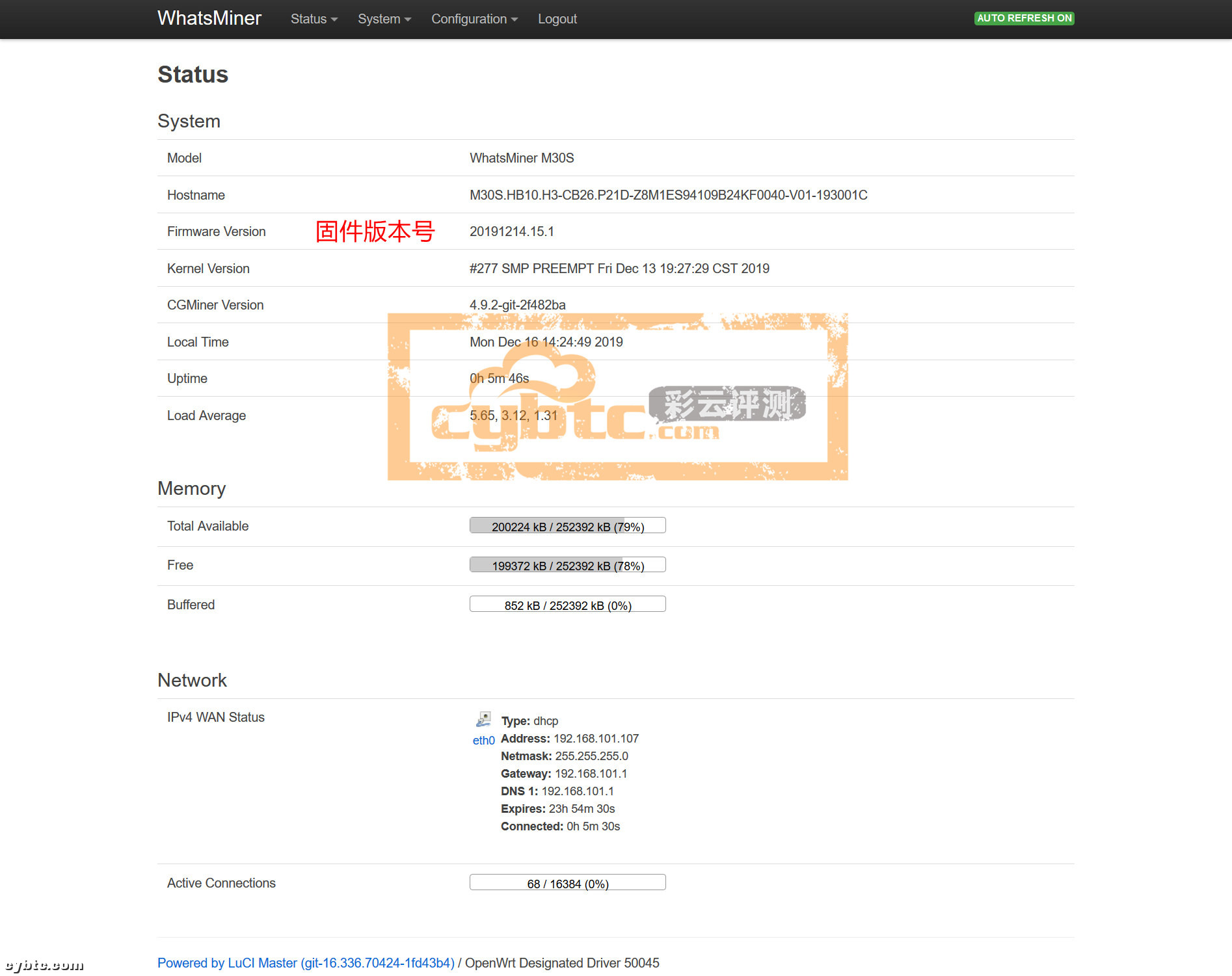The width and height of the screenshot is (1232, 976).
Task: Click the Total Available memory progress bar
Action: 567,525
